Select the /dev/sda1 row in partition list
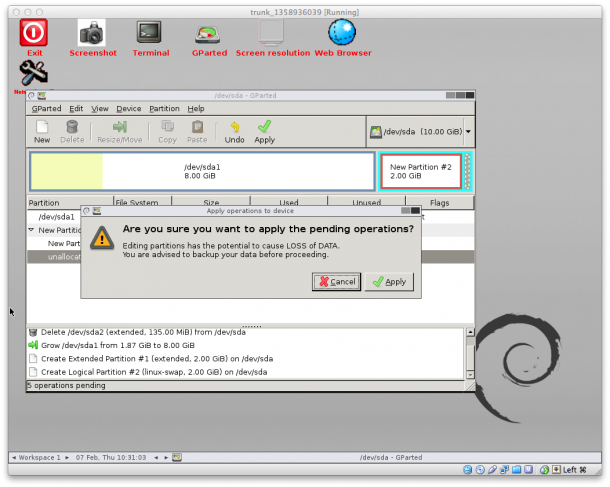Screen dimensions: 610x487 pyautogui.click(x=54, y=217)
